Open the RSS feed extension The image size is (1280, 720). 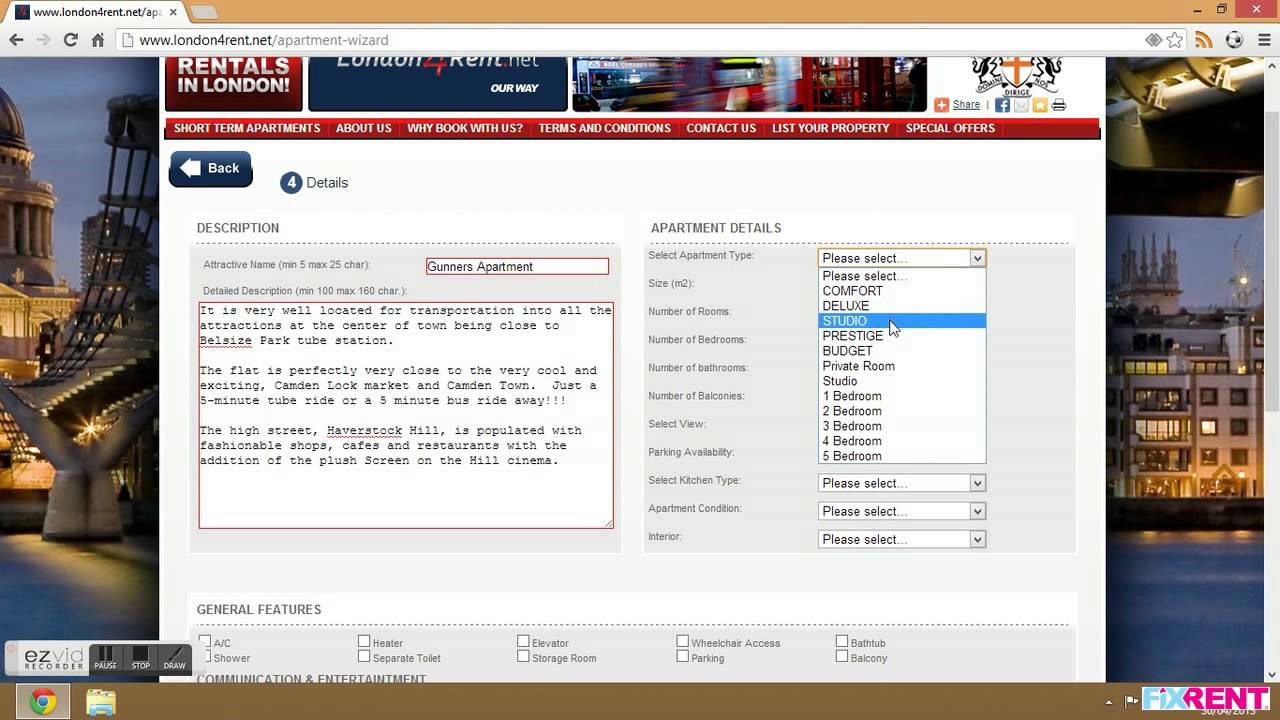click(x=1204, y=40)
